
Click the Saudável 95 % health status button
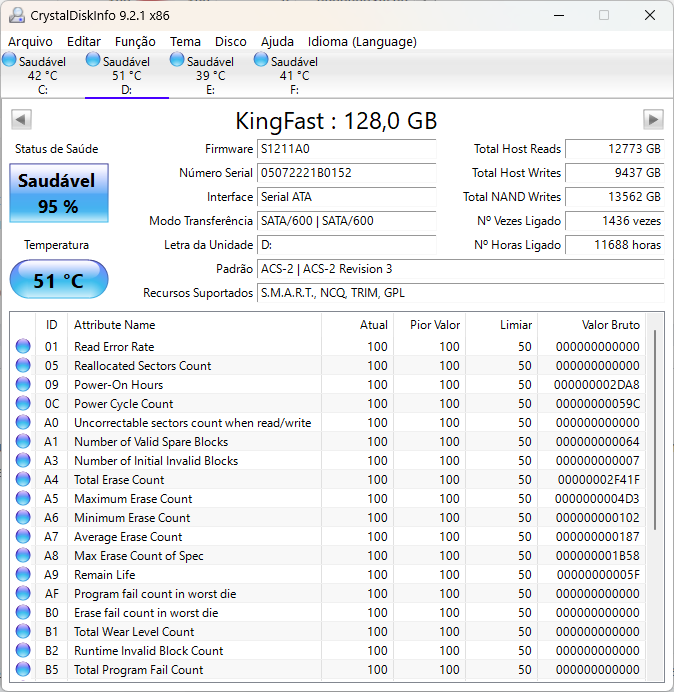(x=59, y=193)
